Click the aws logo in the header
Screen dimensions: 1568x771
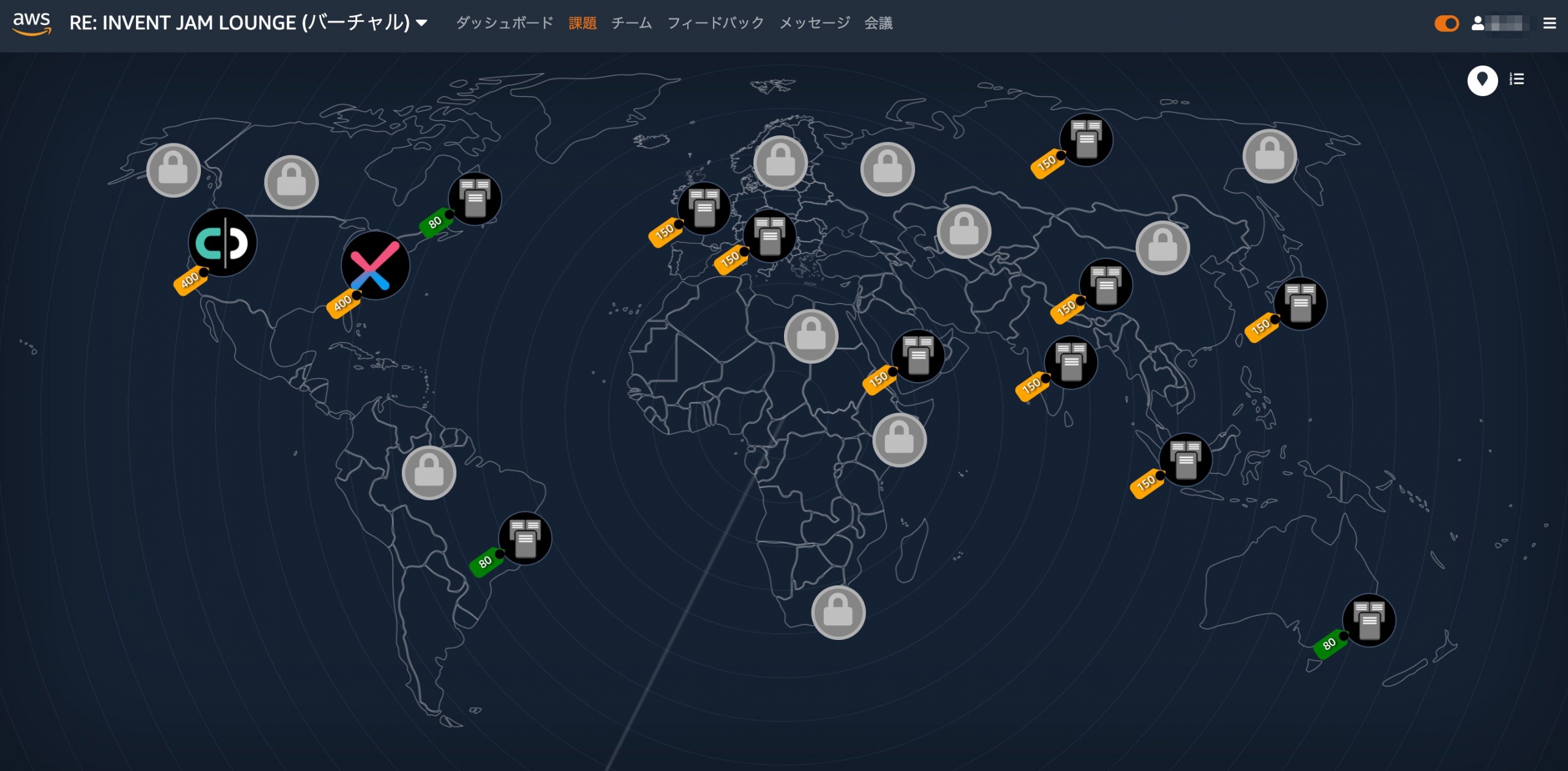click(32, 23)
